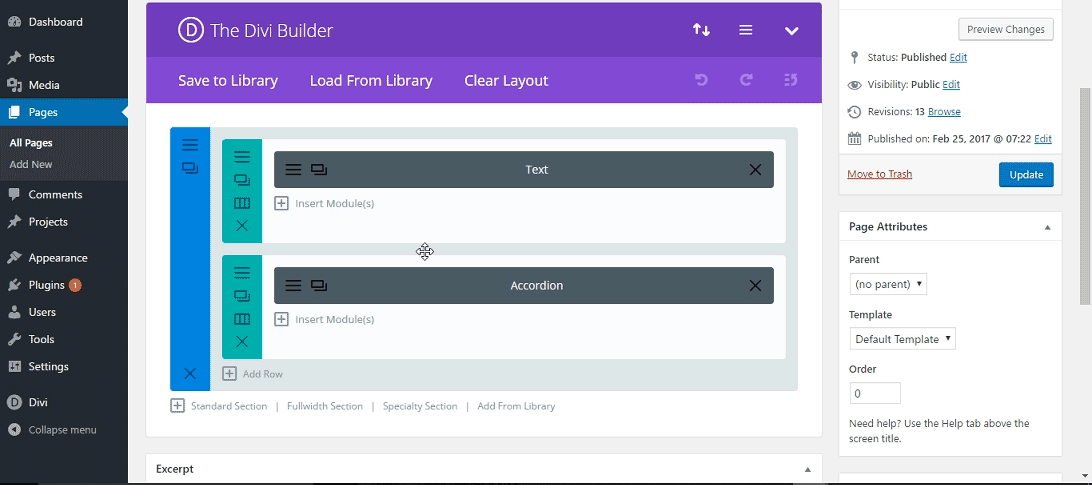Delete the row containing Text module
1092x485 pixels.
tap(242, 226)
